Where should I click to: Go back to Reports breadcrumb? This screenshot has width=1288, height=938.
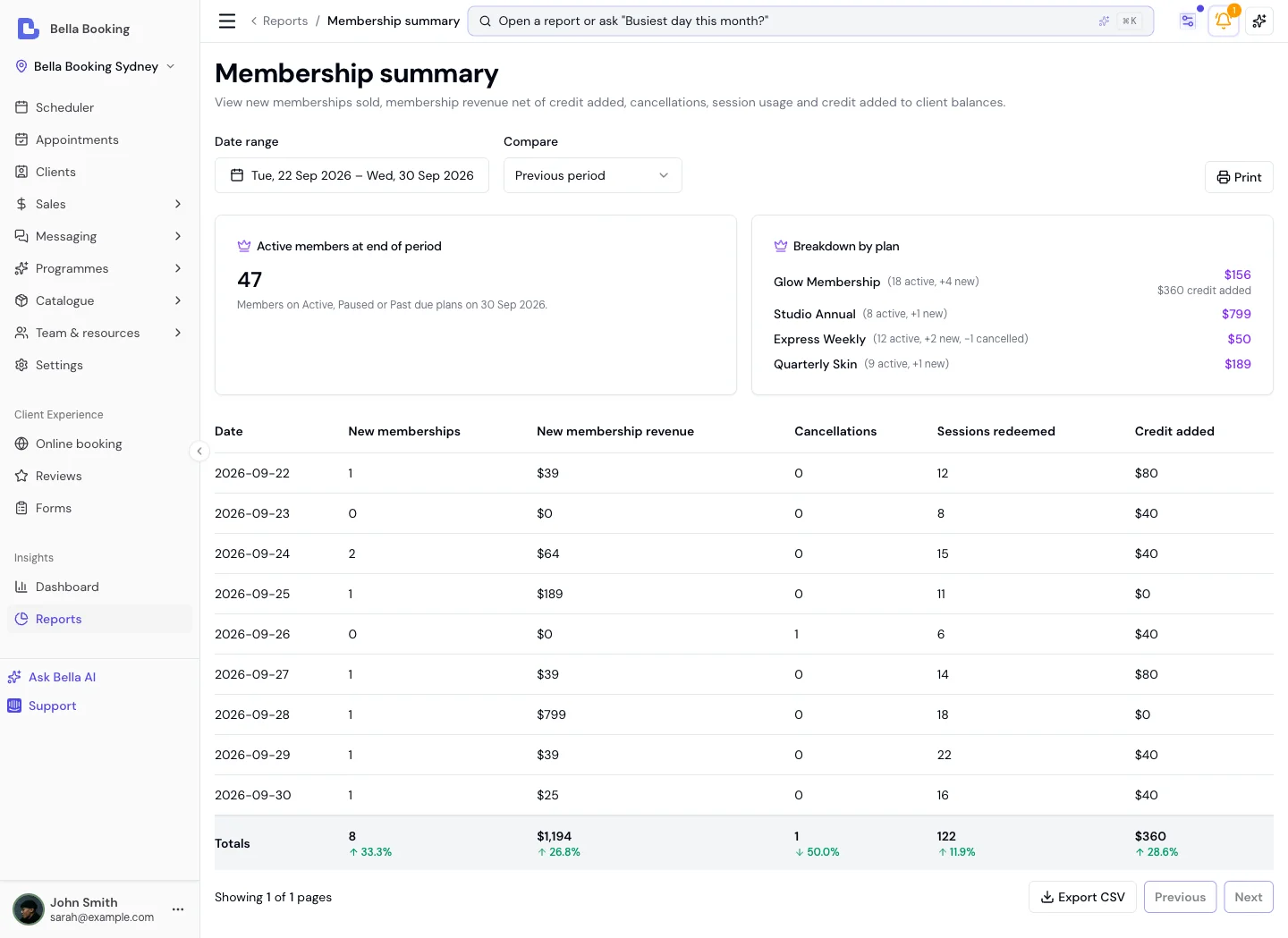tap(284, 21)
